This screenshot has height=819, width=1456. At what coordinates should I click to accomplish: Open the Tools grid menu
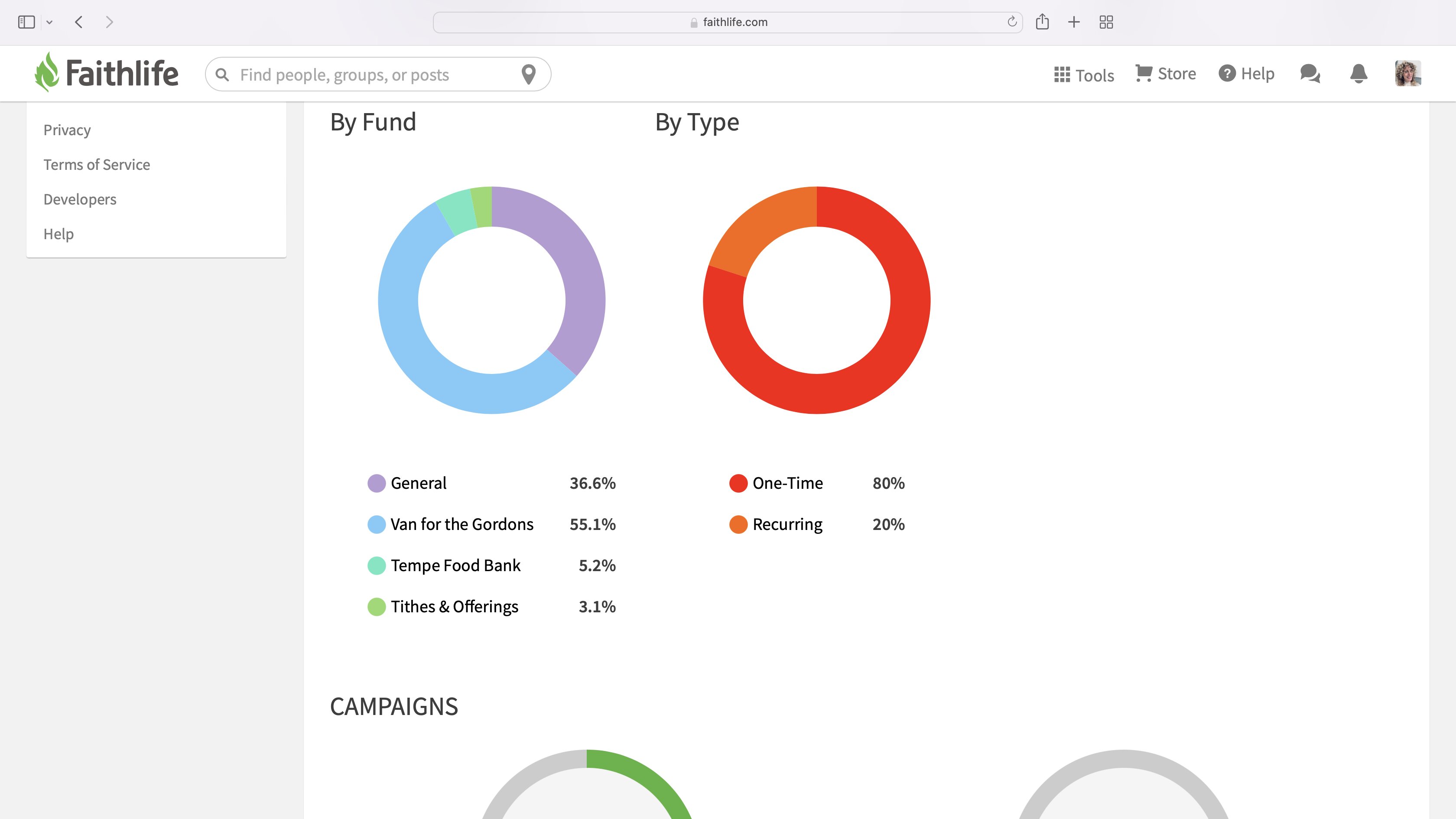tap(1083, 75)
